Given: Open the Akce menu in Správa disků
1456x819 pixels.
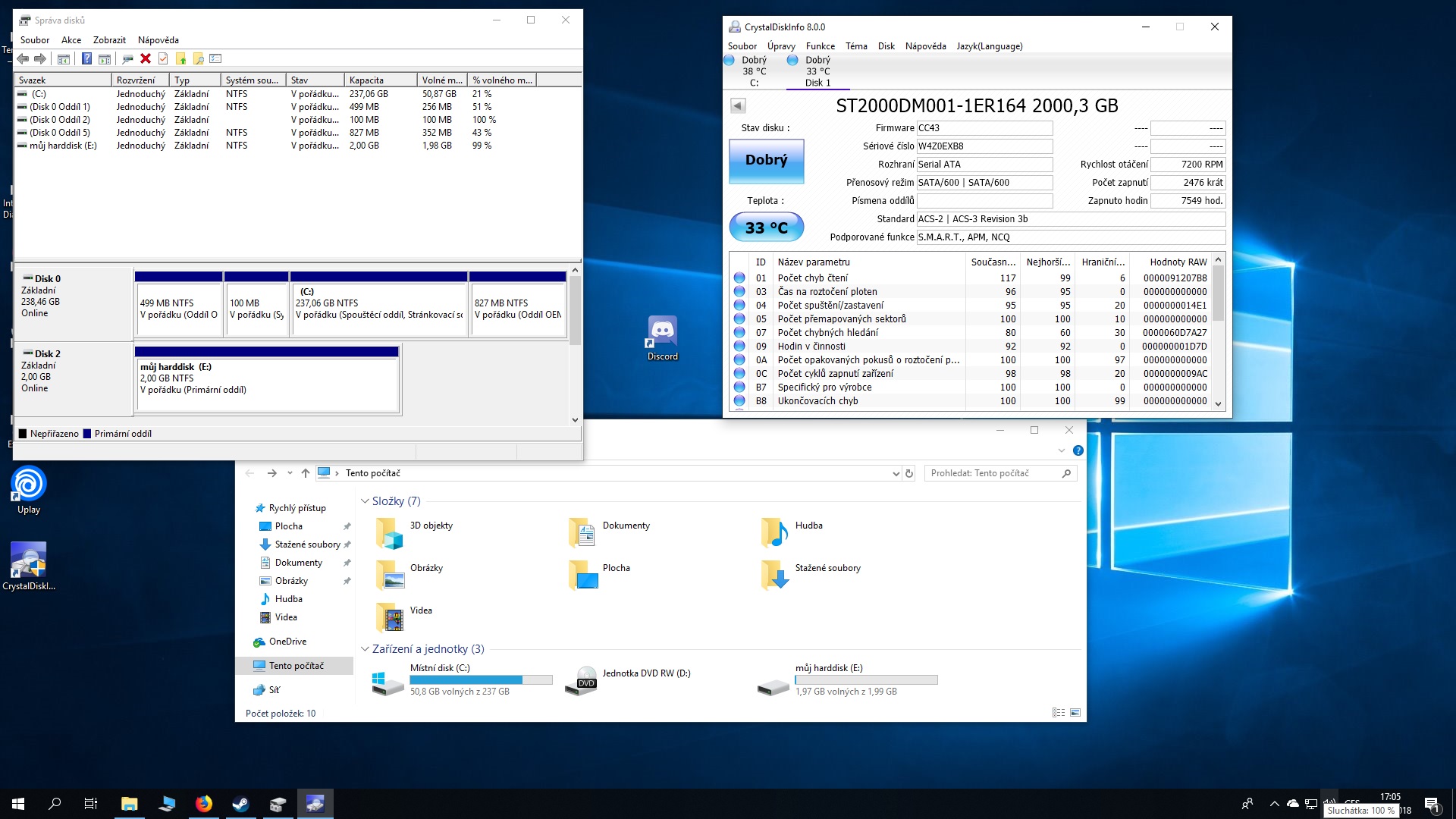Looking at the screenshot, I should [x=71, y=40].
